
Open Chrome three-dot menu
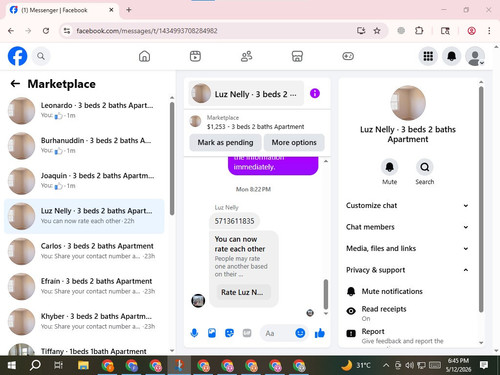point(489,31)
